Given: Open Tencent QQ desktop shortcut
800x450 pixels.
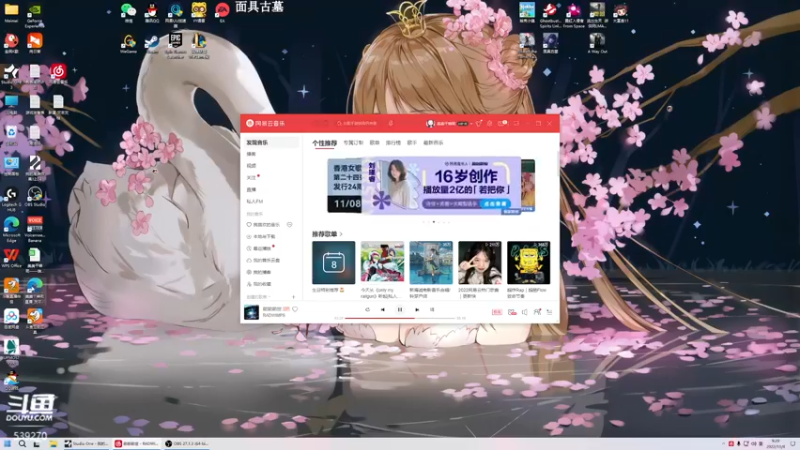Looking at the screenshot, I should [x=152, y=13].
